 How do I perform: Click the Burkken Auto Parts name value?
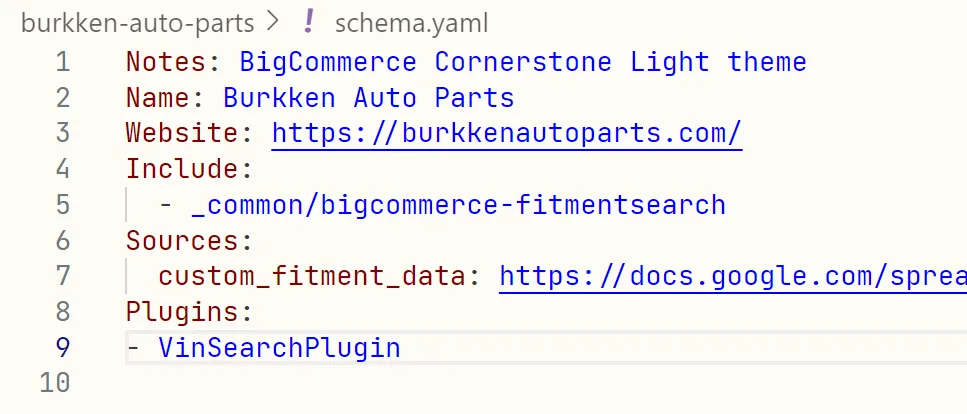coord(368,98)
